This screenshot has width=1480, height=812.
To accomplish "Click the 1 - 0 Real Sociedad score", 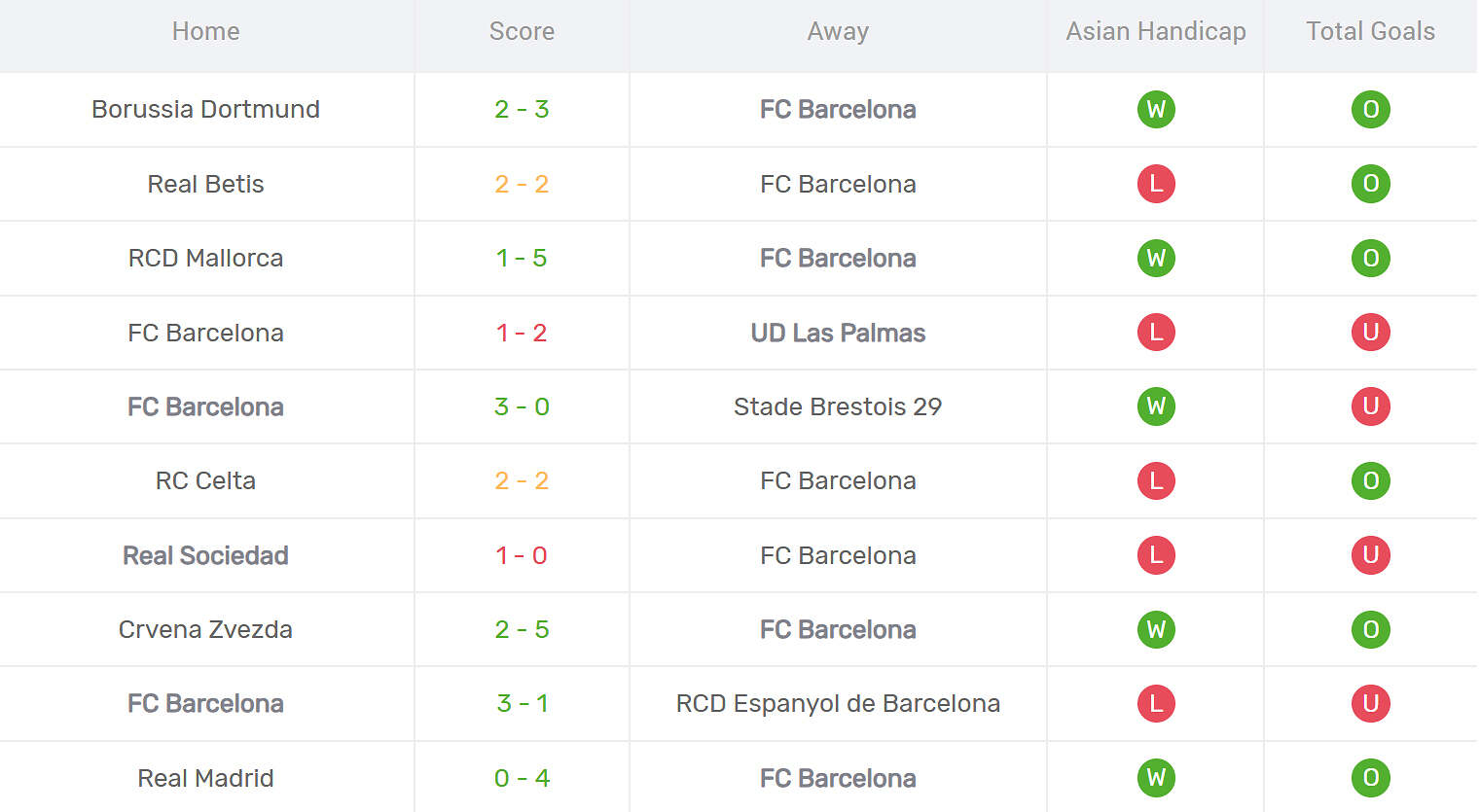I will click(522, 555).
